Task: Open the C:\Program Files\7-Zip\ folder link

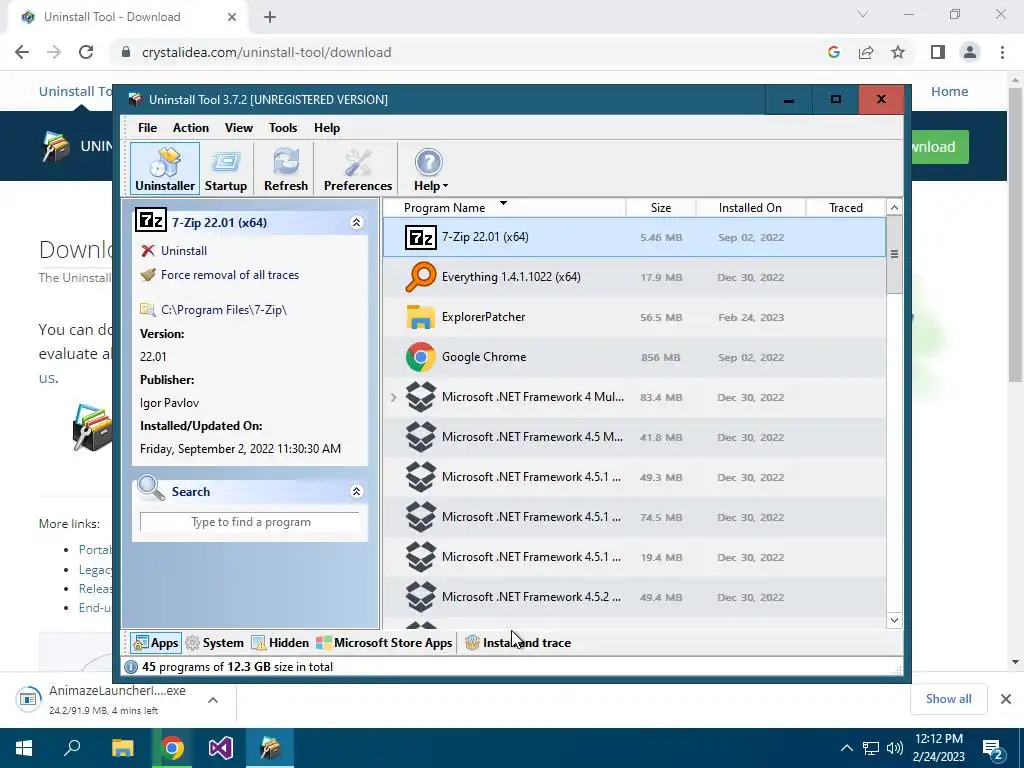Action: tap(223, 310)
